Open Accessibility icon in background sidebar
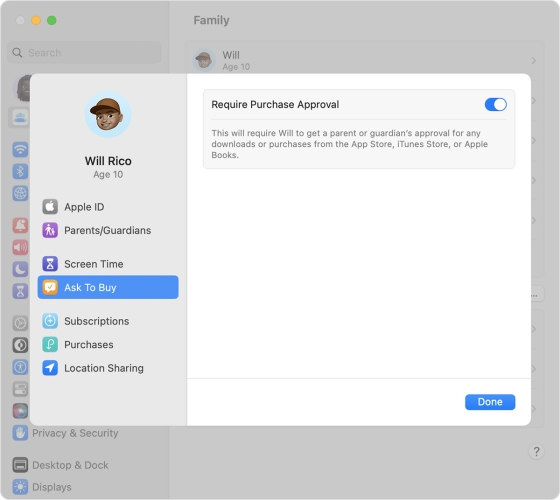The width and height of the screenshot is (560, 500). [20, 367]
